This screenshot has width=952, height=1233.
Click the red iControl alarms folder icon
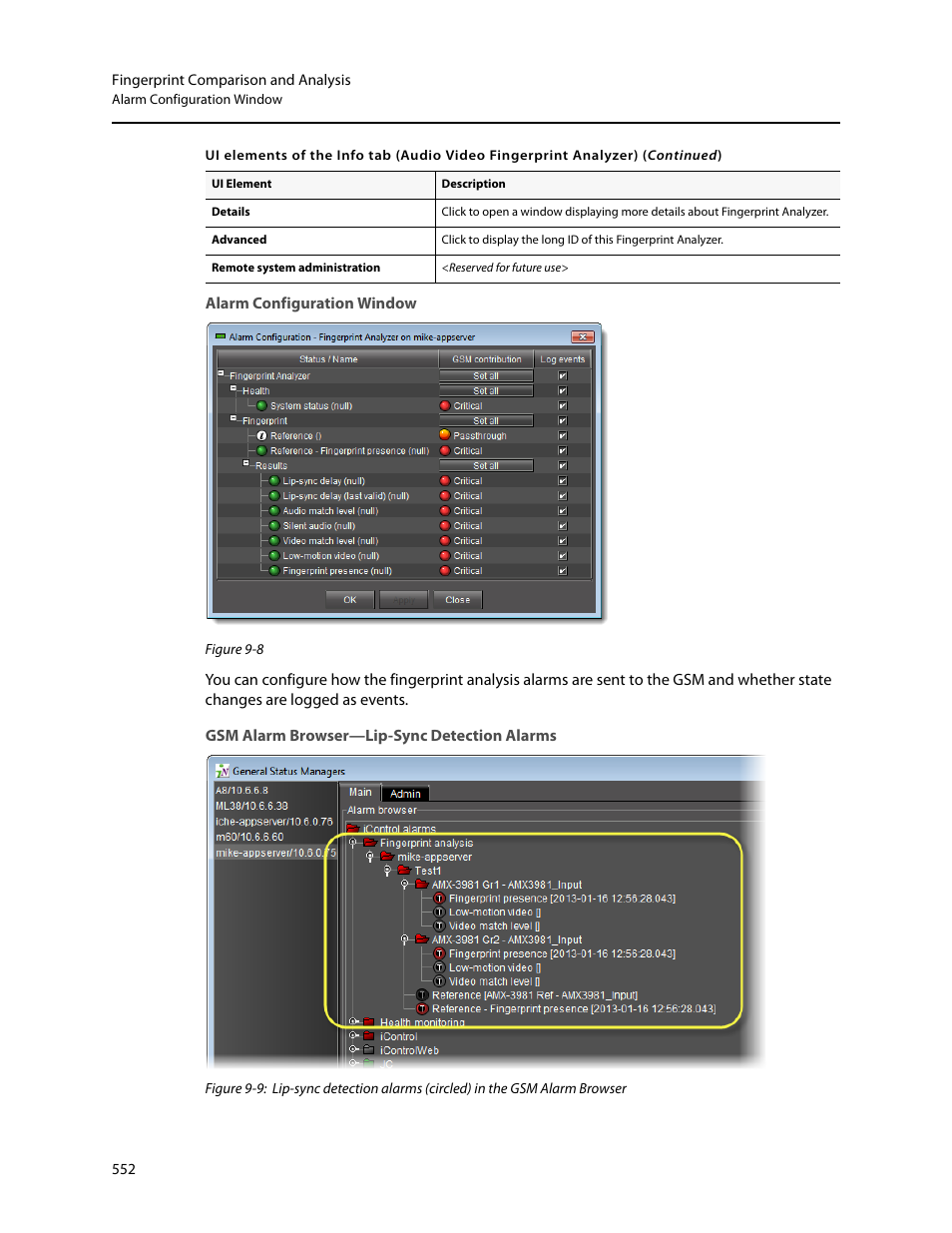pos(352,829)
